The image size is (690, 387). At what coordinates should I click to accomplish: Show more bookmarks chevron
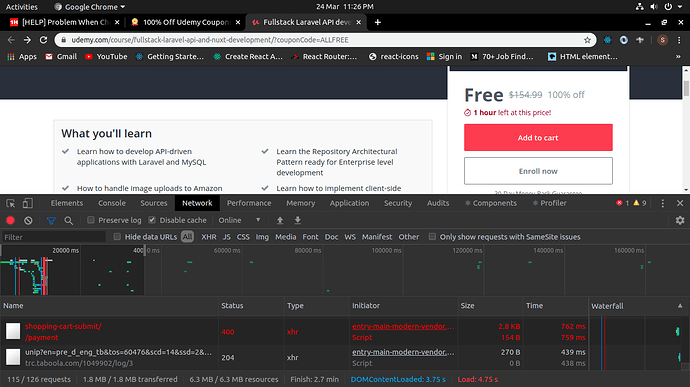point(678,57)
